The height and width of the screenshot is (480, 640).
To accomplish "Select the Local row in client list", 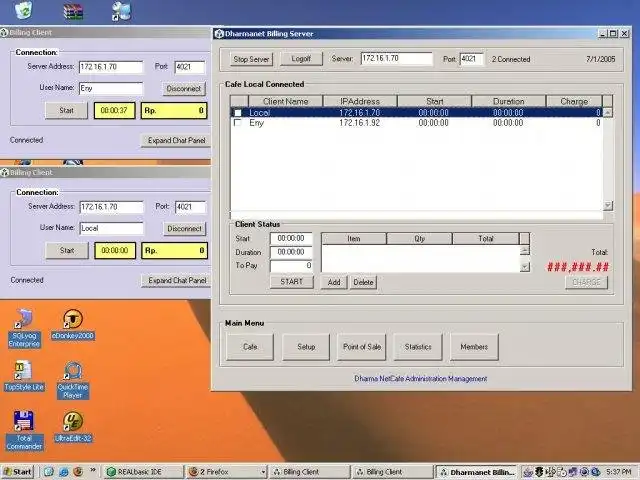I will click(417, 112).
